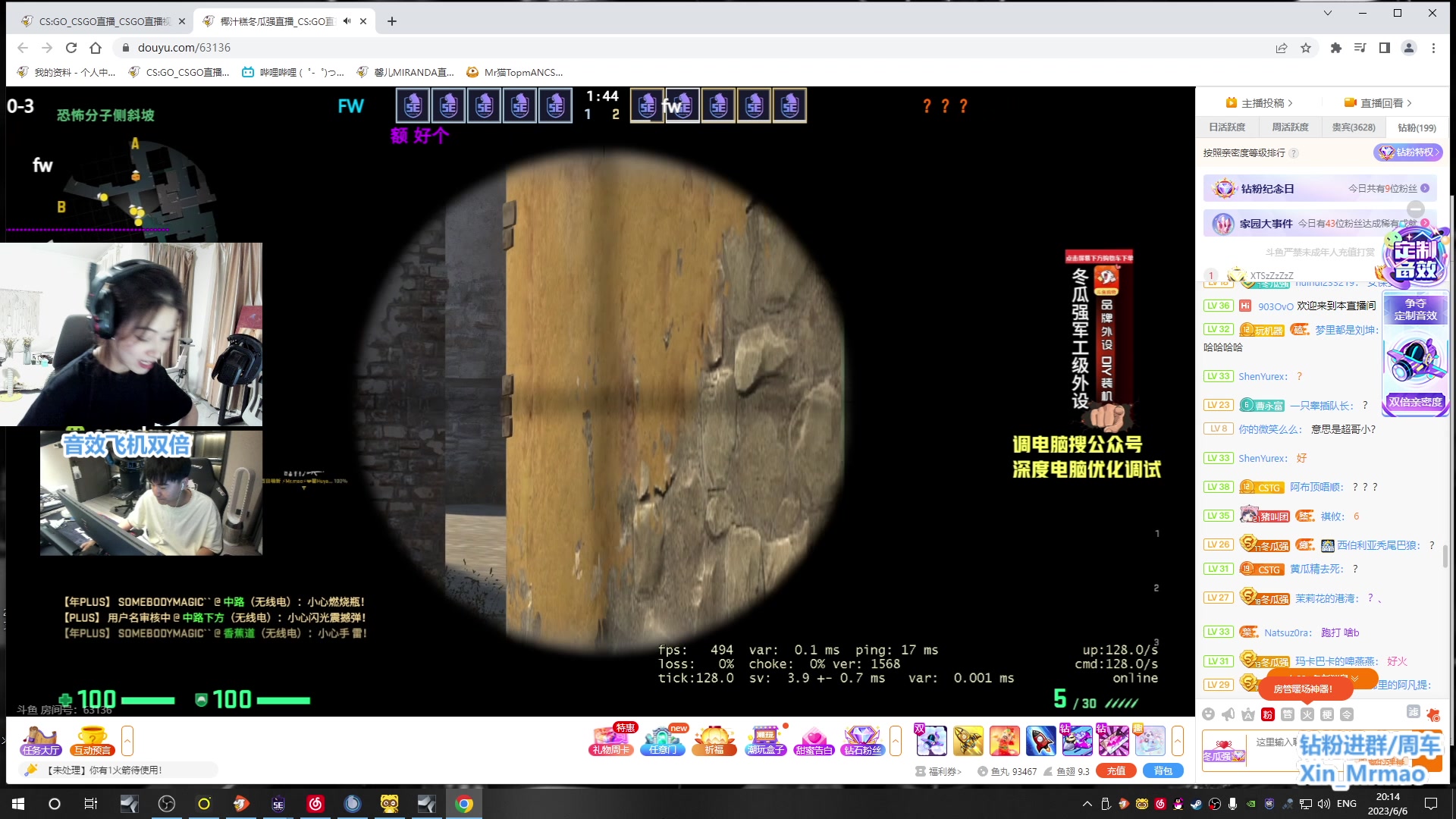Show hidden system tray icons

1087,804
